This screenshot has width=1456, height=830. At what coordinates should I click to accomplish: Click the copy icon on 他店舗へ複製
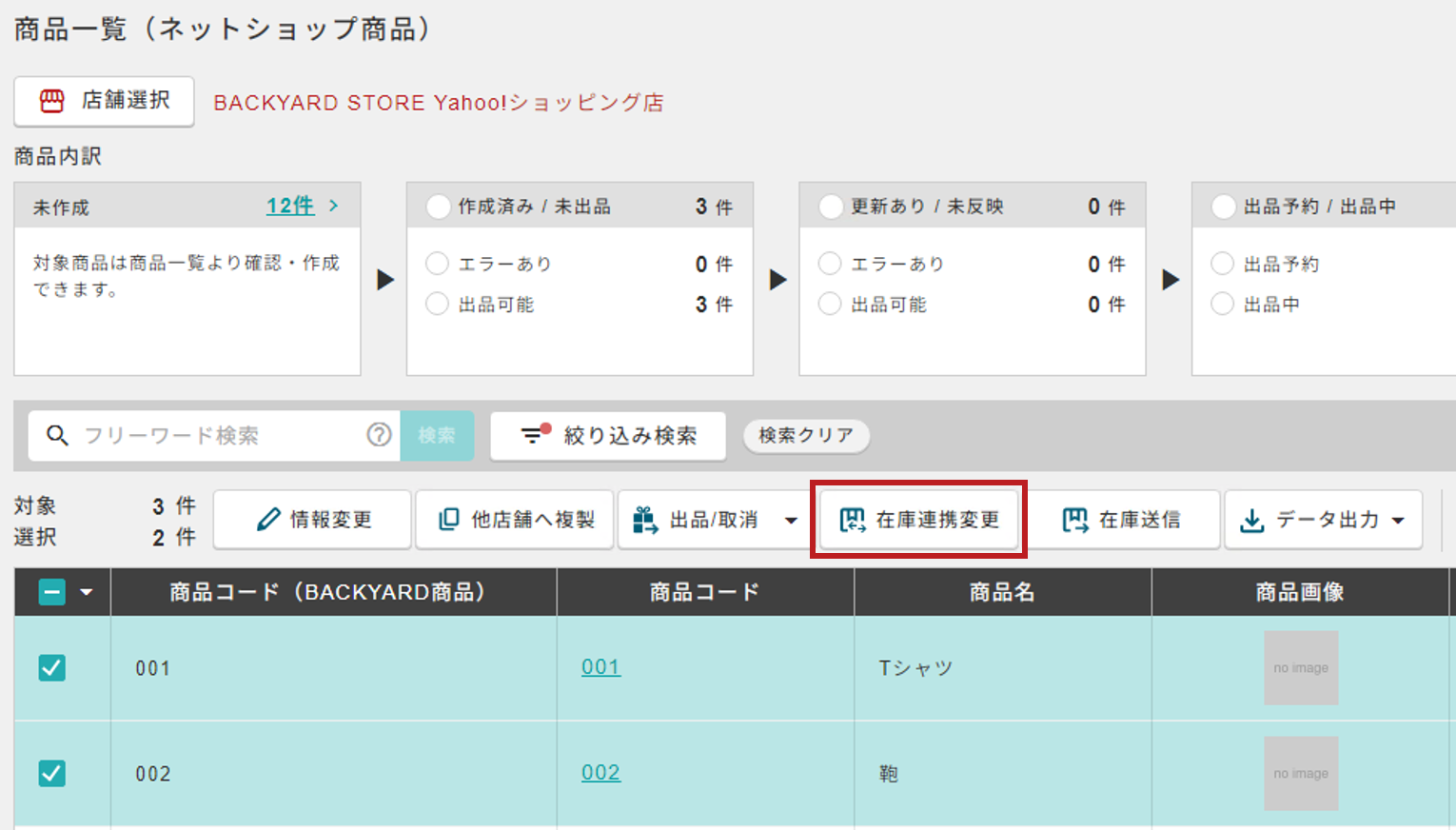pos(448,520)
